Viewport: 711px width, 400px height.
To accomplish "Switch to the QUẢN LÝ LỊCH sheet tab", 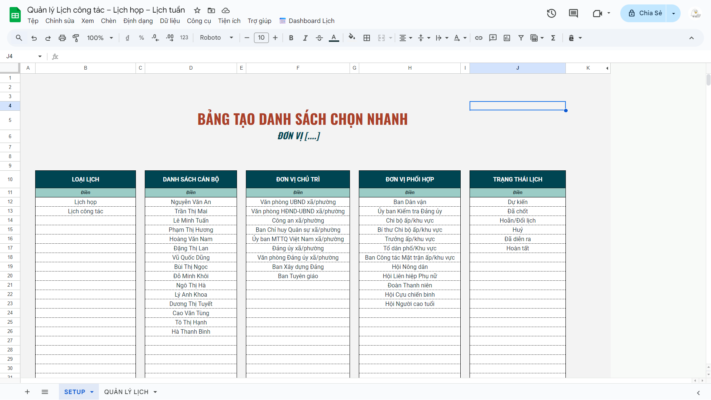I will (x=126, y=391).
